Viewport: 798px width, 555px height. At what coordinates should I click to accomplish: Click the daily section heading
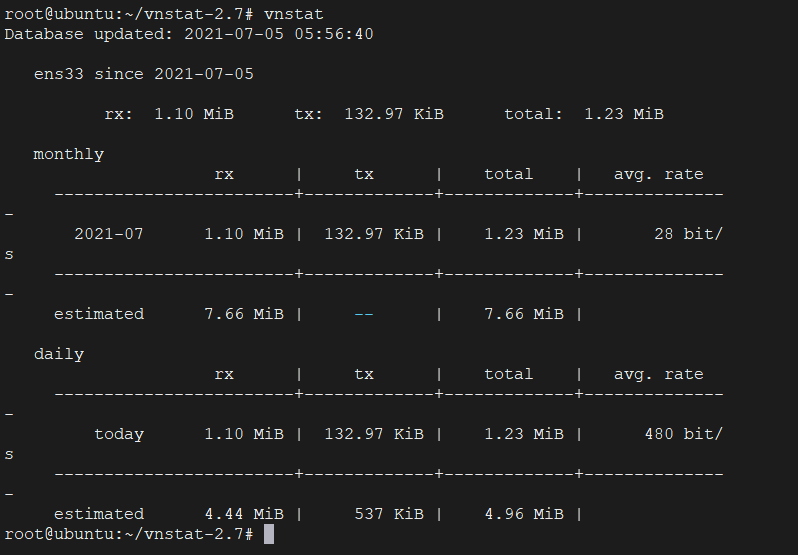point(59,354)
